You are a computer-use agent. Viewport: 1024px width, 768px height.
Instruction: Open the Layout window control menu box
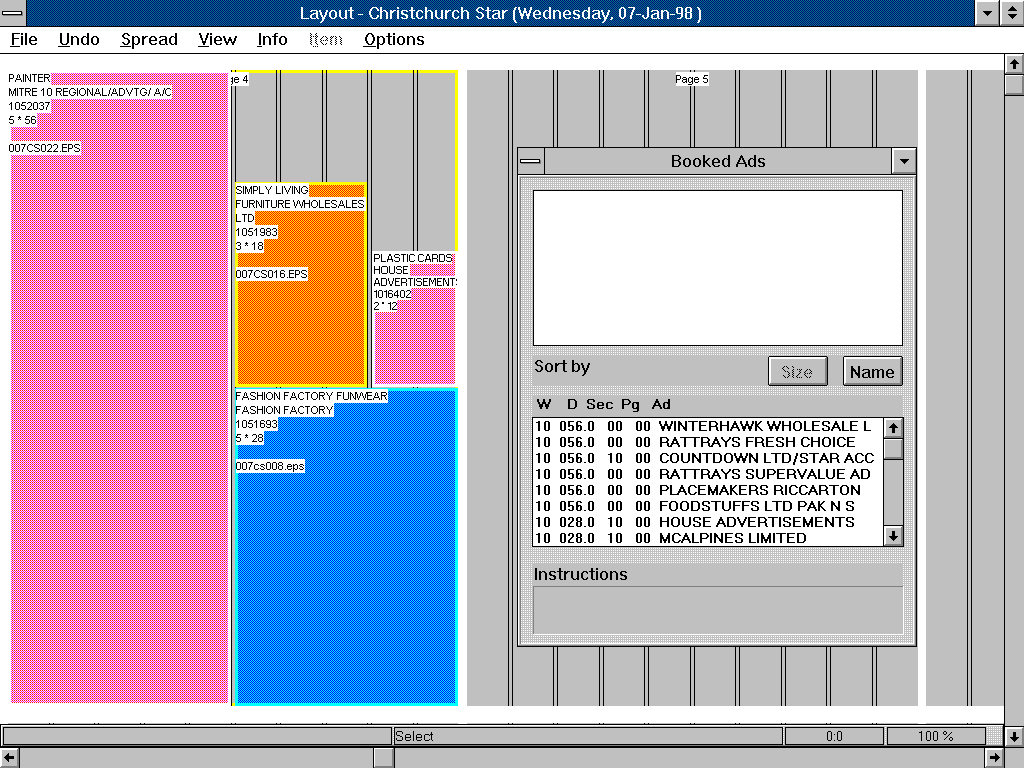pyautogui.click(x=12, y=12)
